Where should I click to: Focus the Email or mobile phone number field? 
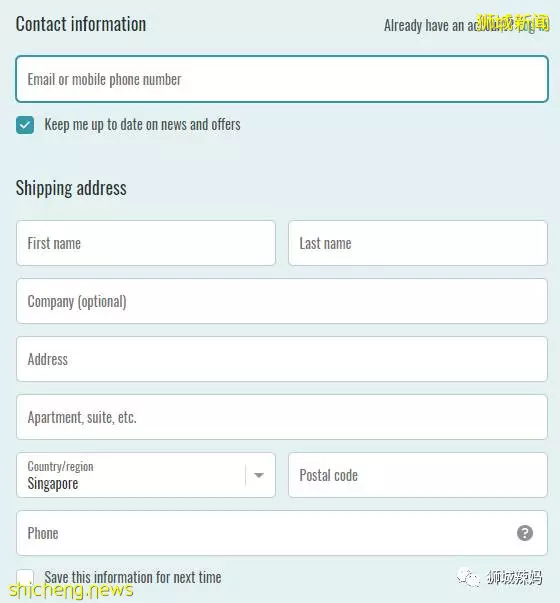pyautogui.click(x=282, y=79)
